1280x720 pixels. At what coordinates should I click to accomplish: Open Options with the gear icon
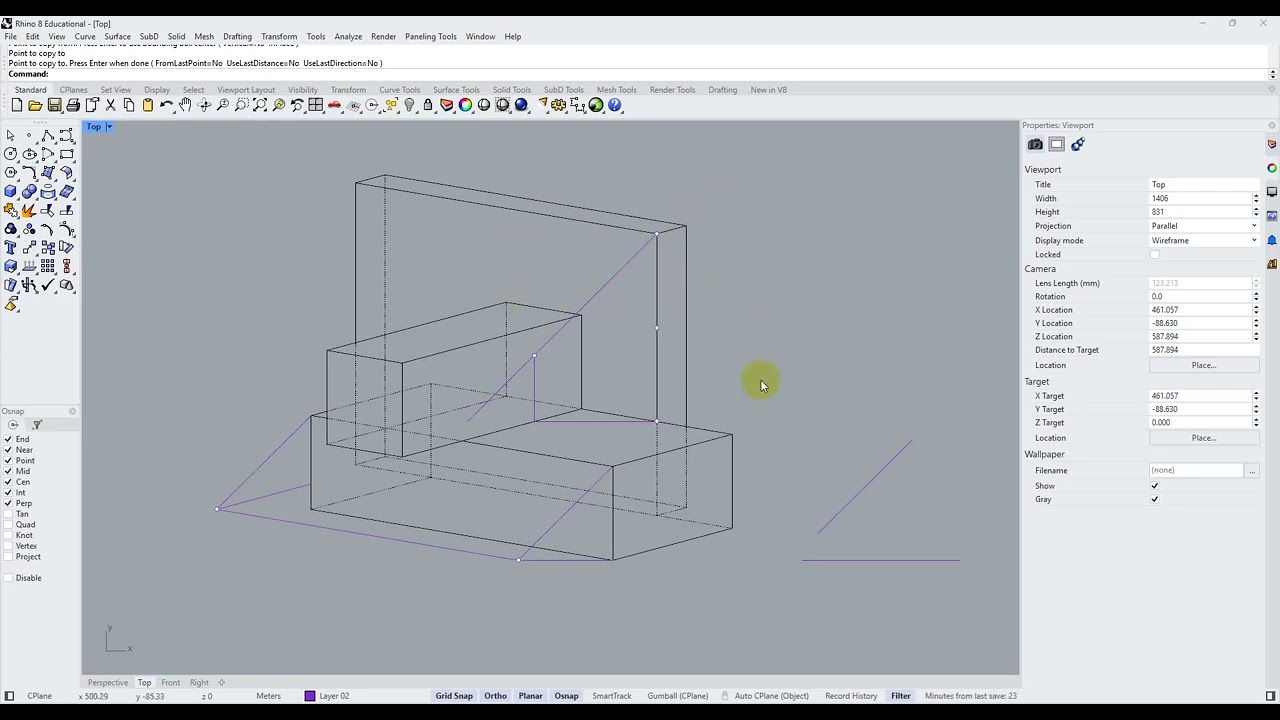[559, 105]
